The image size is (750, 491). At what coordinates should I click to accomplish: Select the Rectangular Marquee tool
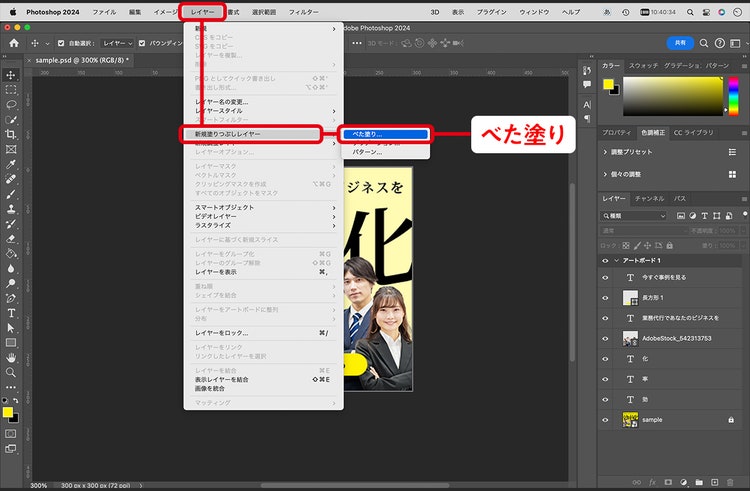pos(11,89)
